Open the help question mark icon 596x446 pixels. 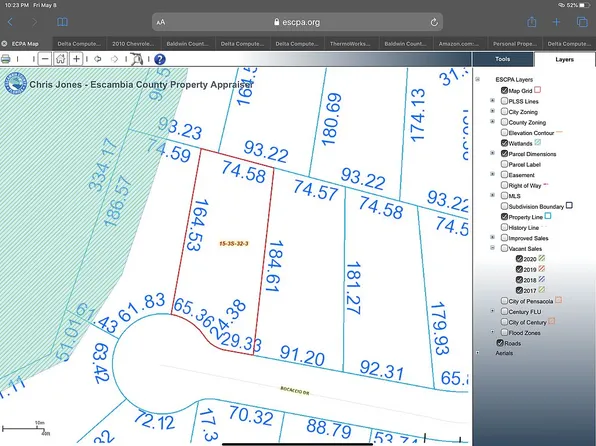point(160,59)
